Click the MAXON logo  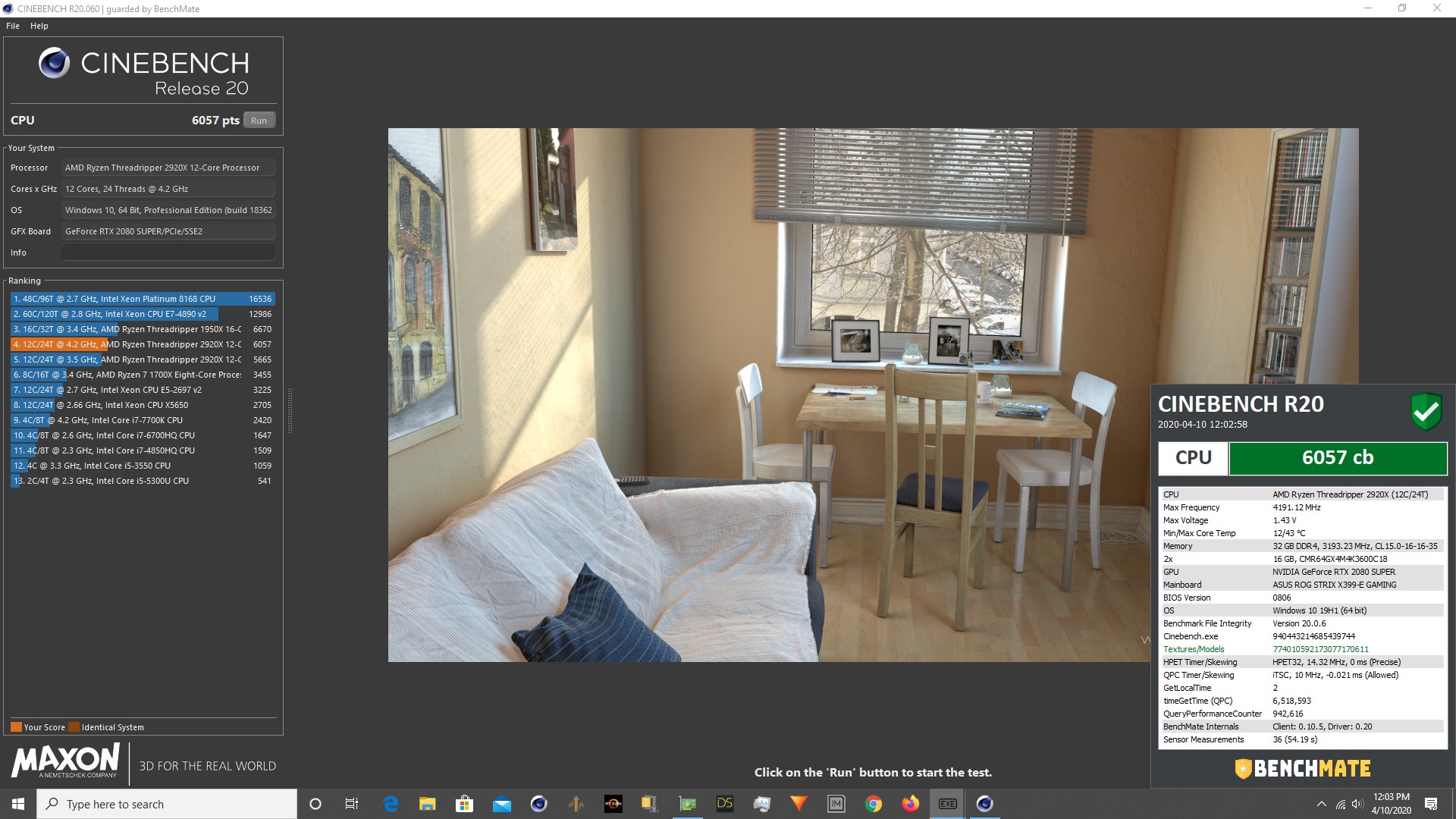point(65,761)
